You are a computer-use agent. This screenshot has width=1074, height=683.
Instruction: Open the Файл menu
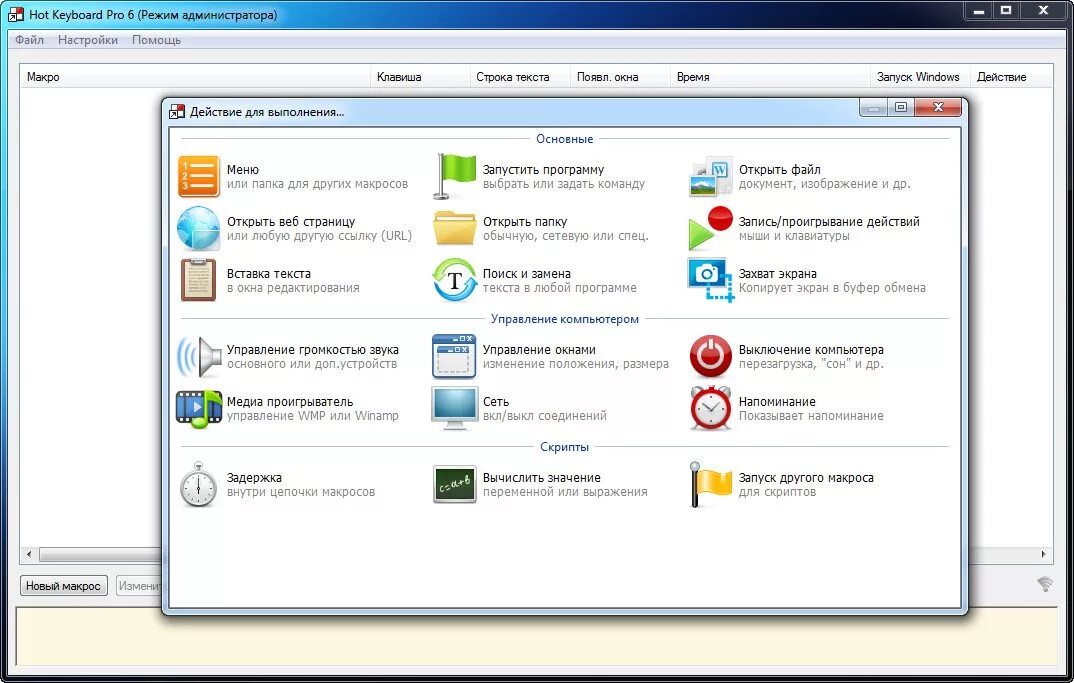(x=29, y=40)
